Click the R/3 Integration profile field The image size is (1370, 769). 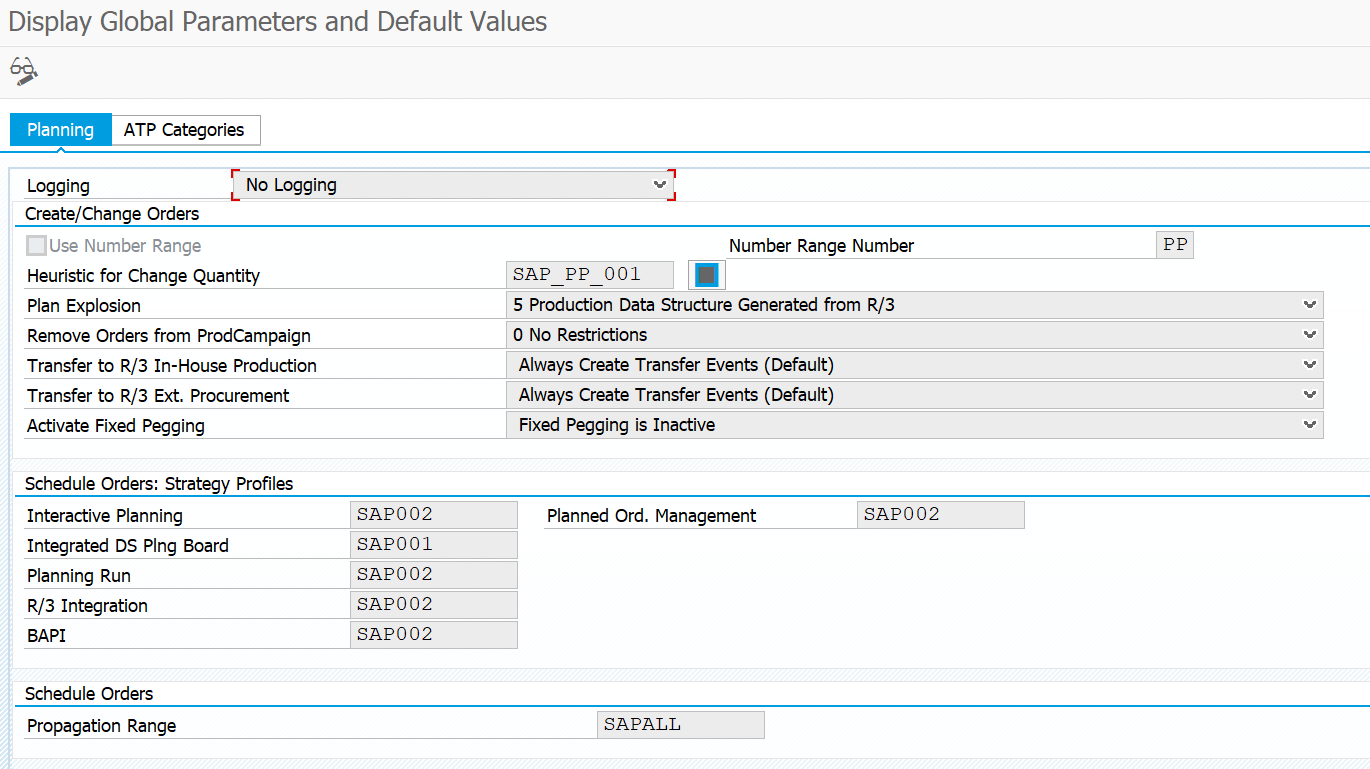pyautogui.click(x=434, y=605)
